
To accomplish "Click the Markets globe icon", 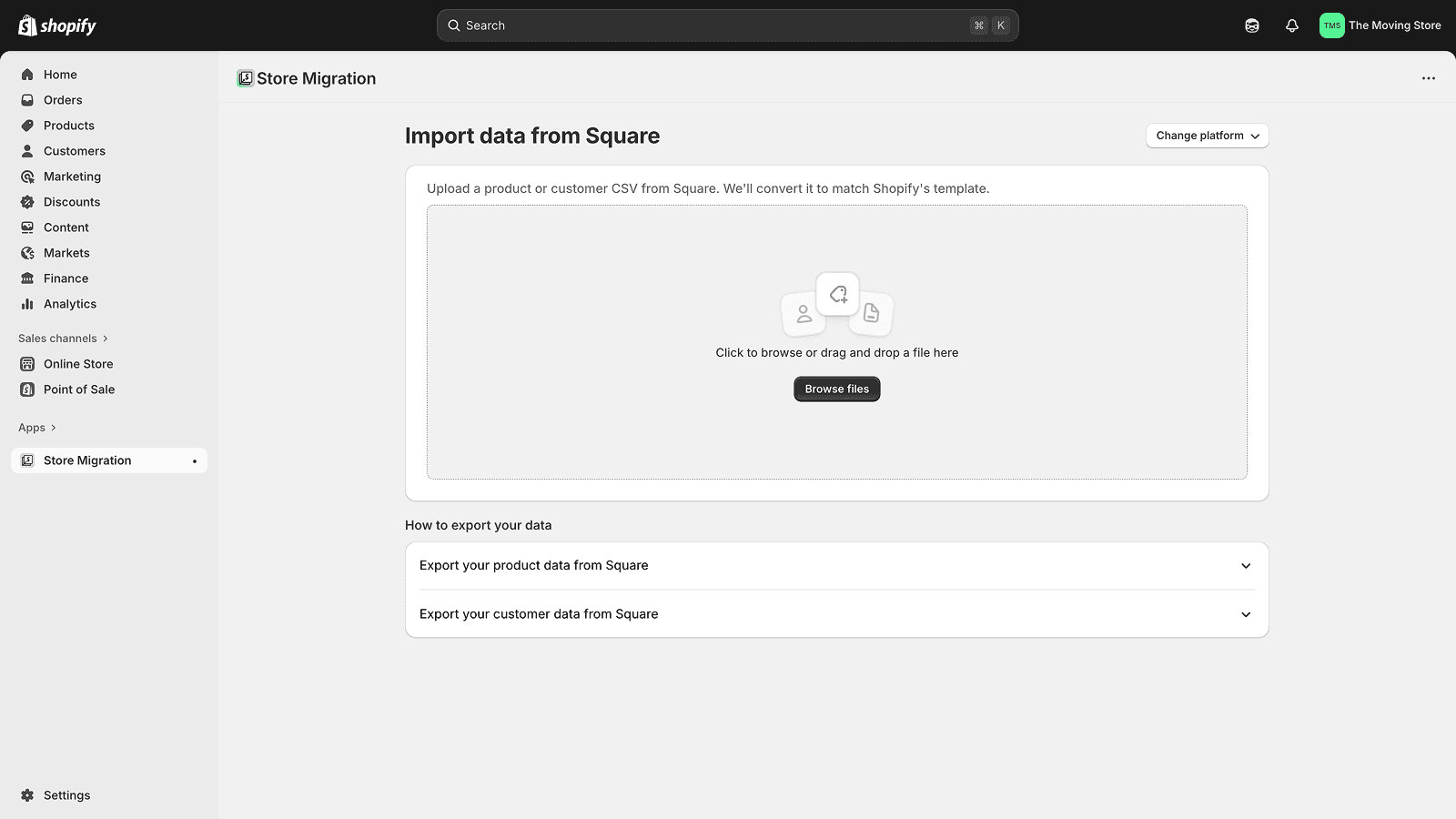I will click(x=27, y=253).
